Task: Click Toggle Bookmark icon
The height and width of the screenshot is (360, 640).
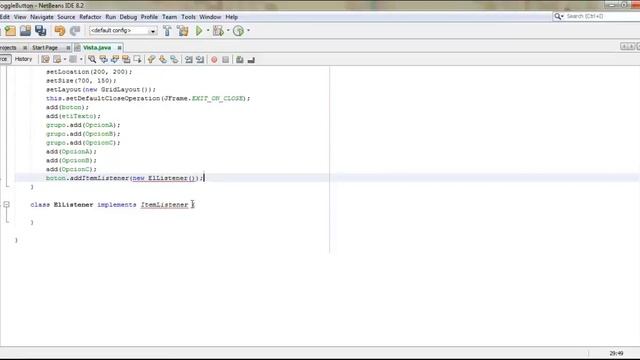Action: coord(174,60)
